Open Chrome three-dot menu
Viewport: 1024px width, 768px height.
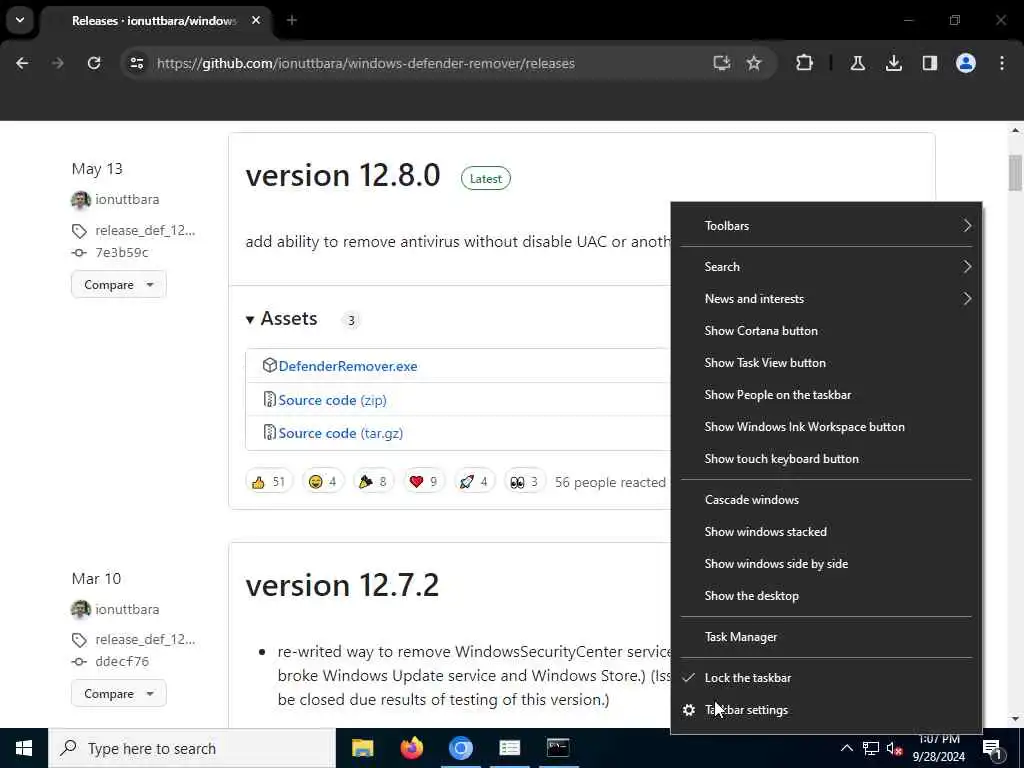click(x=1001, y=63)
